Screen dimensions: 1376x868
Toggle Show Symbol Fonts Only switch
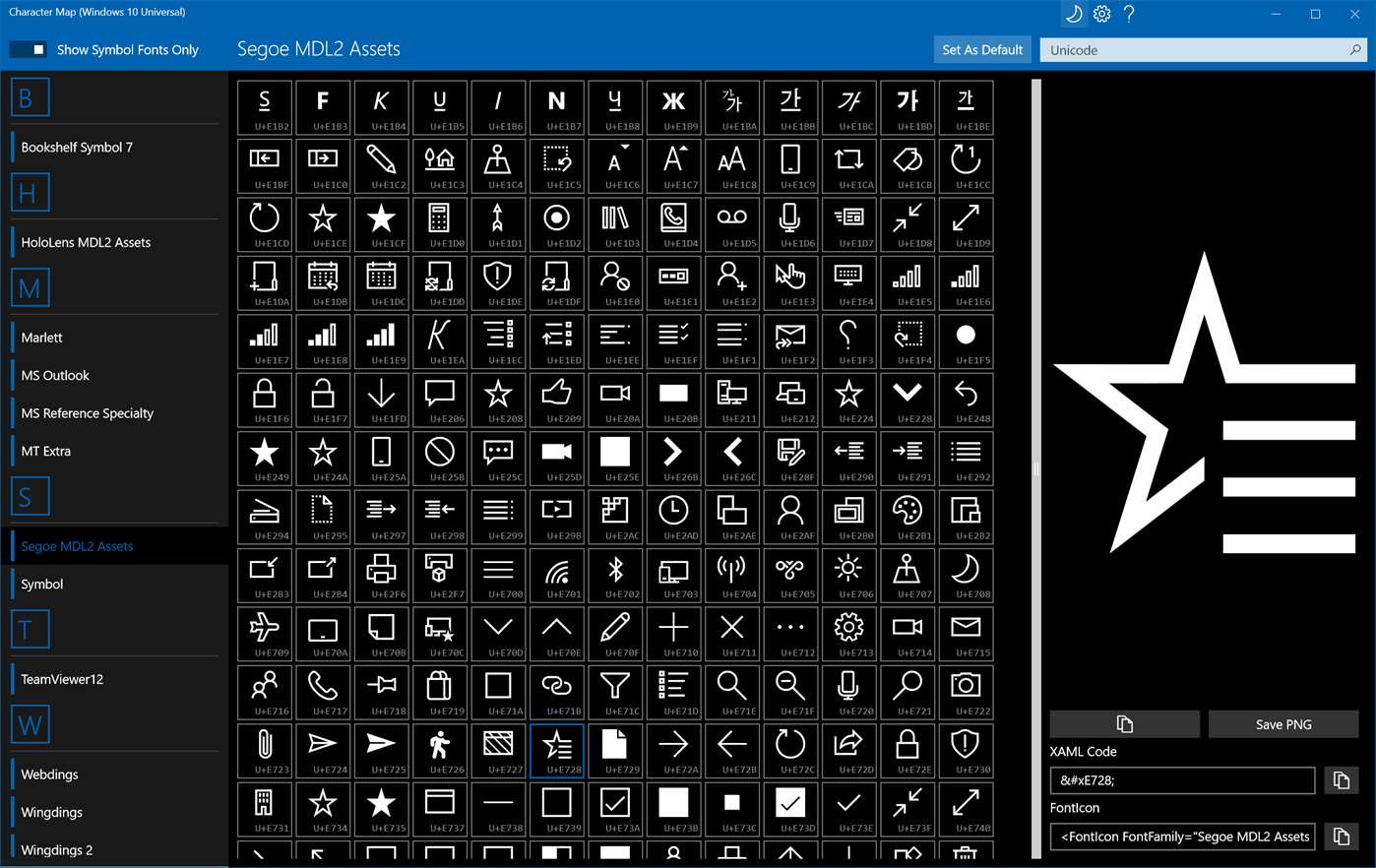(x=28, y=49)
